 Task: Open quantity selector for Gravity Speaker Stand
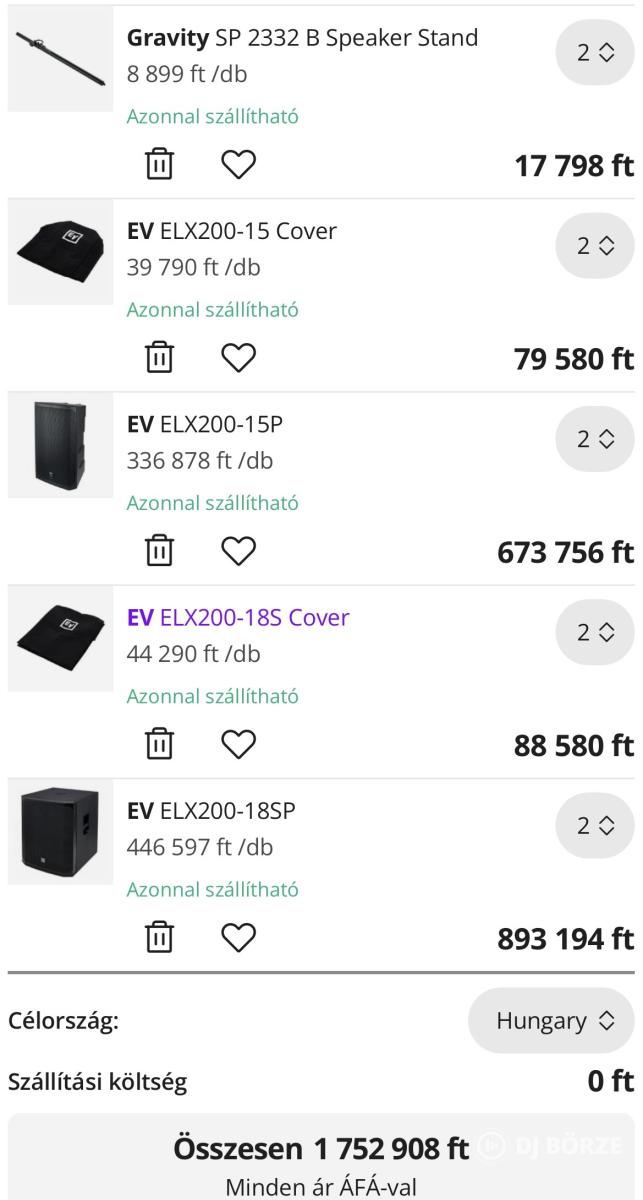[594, 53]
